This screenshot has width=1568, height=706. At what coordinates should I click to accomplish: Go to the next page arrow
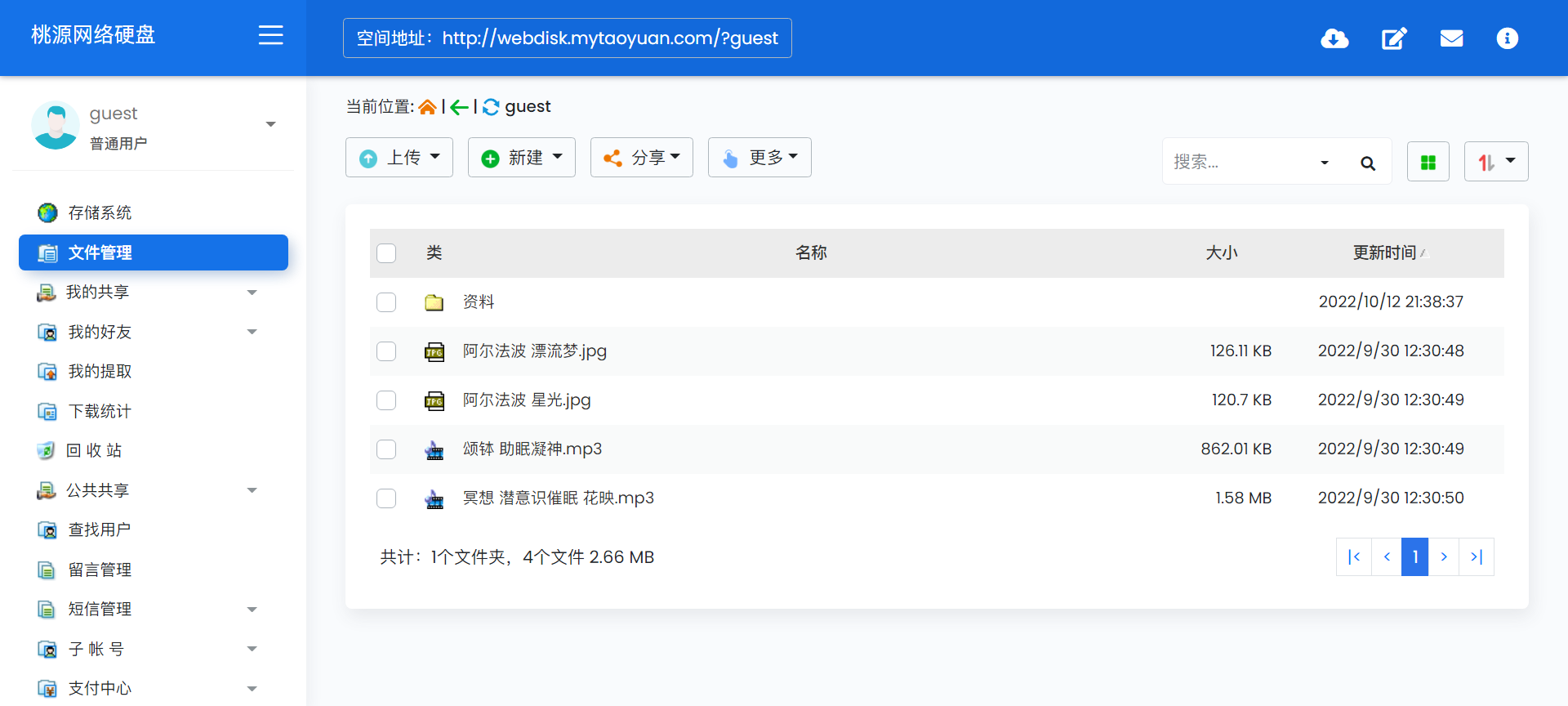pos(1444,557)
